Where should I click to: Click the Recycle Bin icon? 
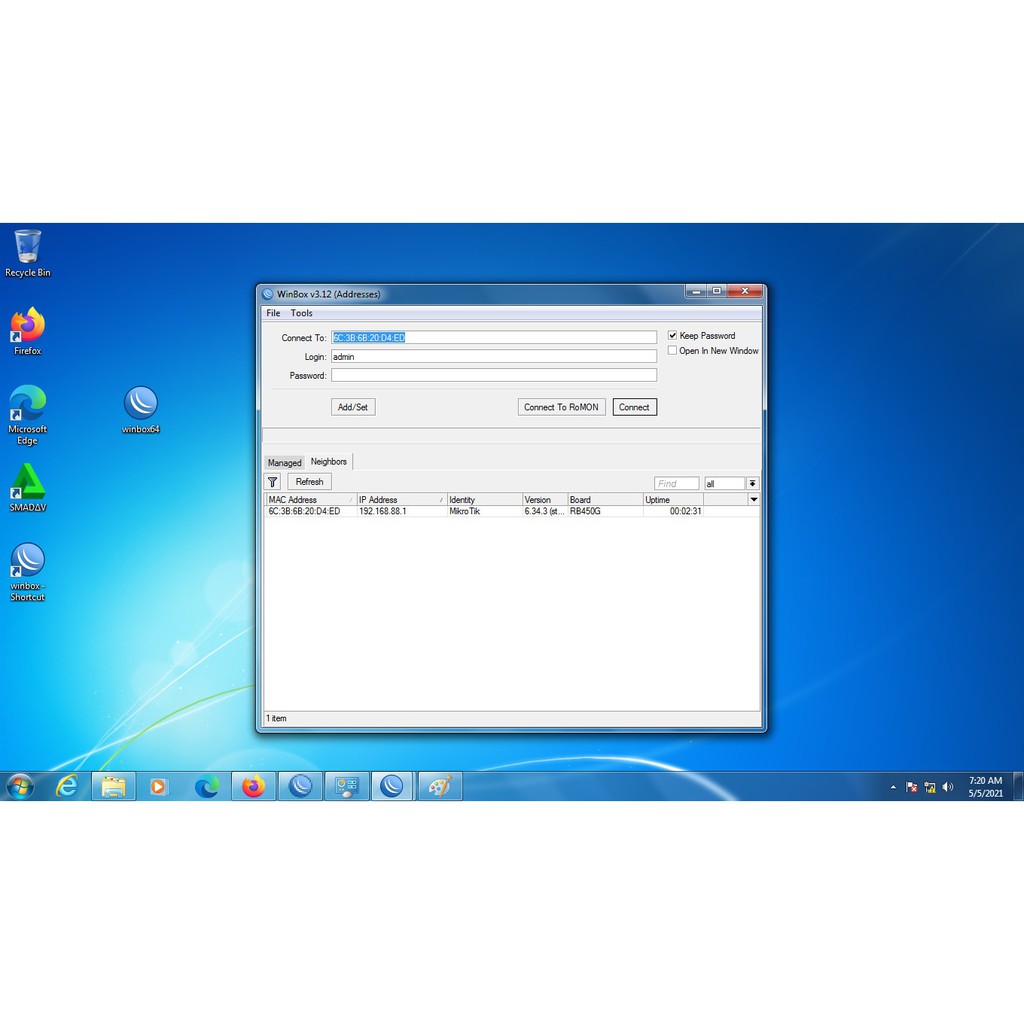[x=28, y=248]
